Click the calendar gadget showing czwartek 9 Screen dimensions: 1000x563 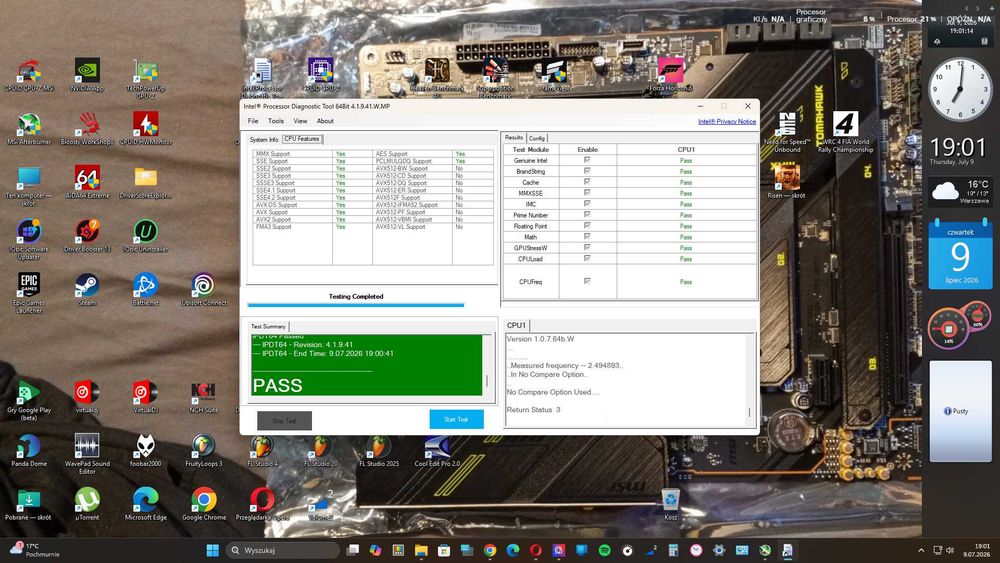point(960,254)
